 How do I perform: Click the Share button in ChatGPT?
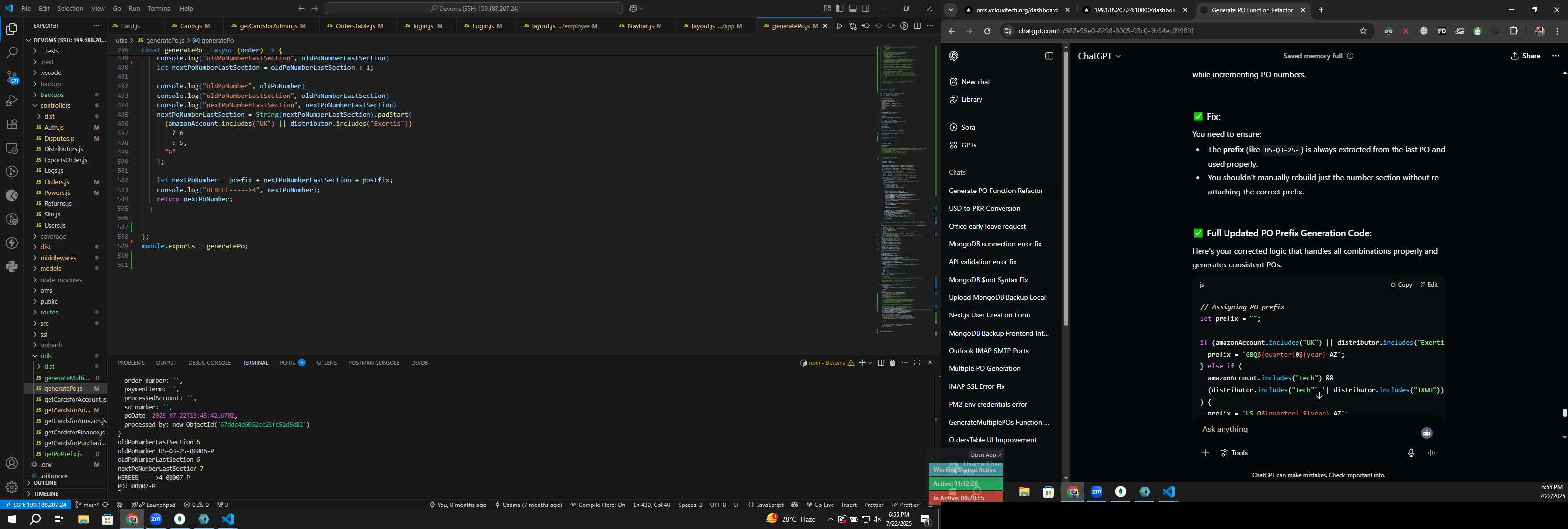click(1525, 56)
